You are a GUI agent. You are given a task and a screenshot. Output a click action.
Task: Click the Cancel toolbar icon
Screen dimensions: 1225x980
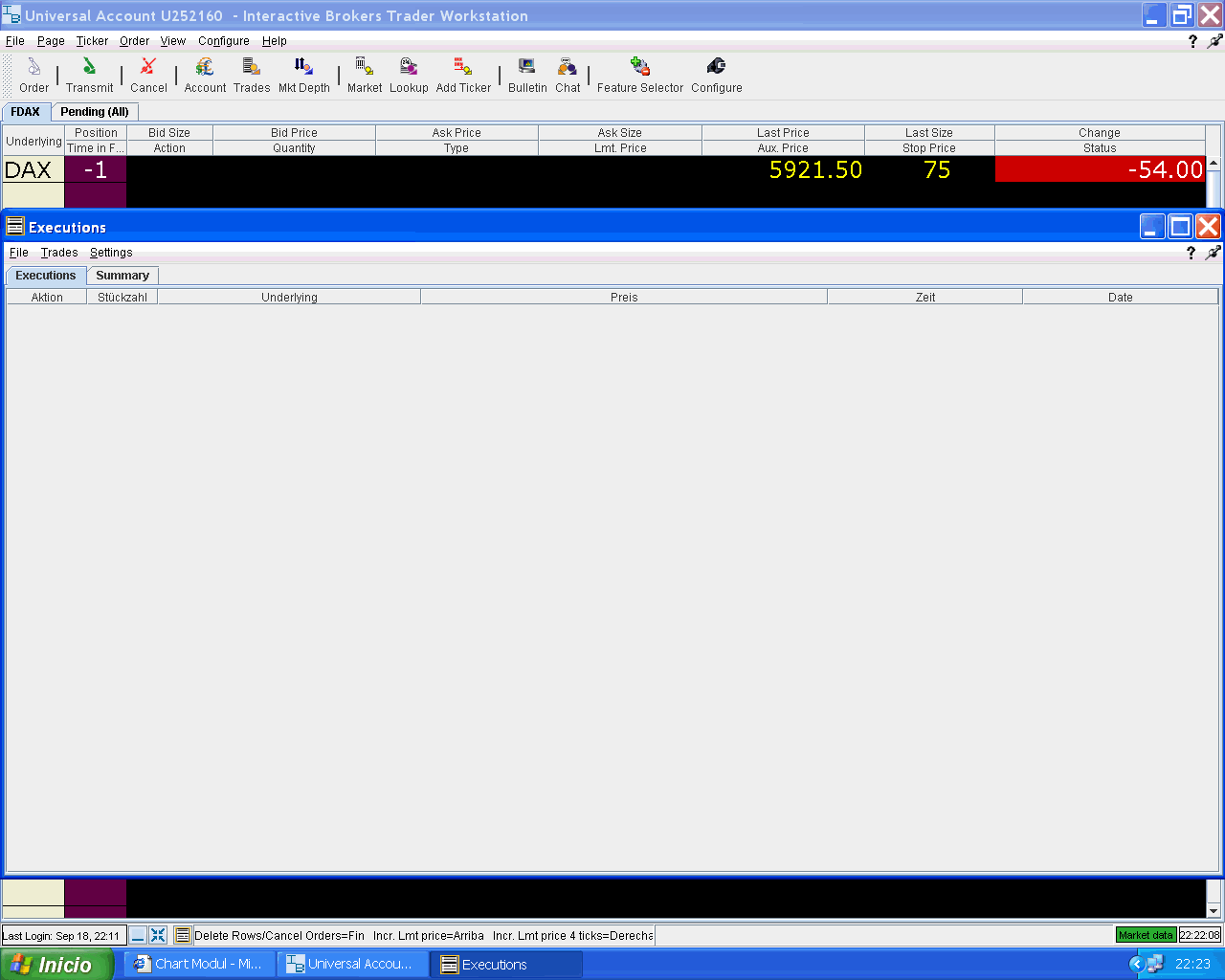click(148, 75)
